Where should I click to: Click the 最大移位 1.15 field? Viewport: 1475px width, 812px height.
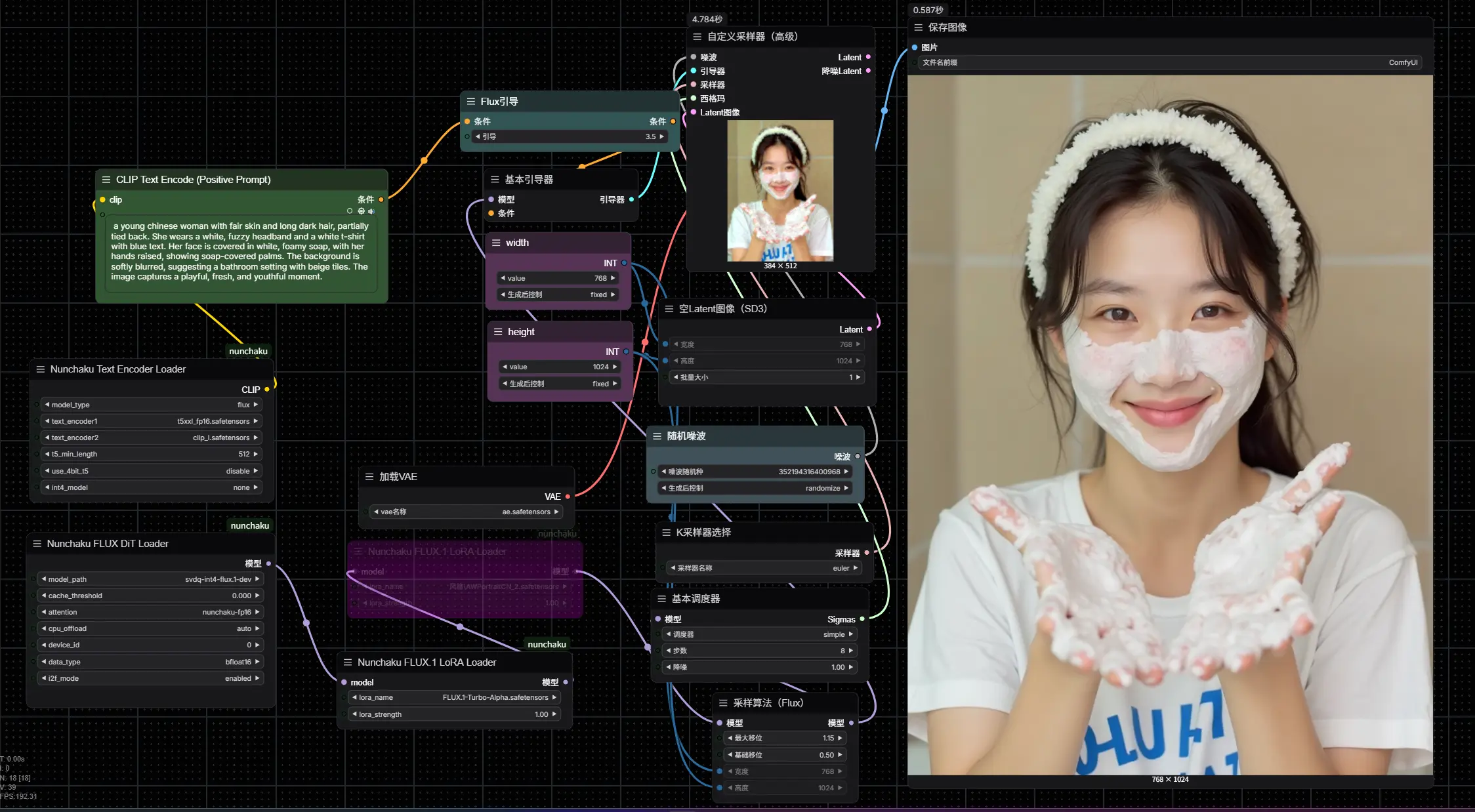(785, 738)
